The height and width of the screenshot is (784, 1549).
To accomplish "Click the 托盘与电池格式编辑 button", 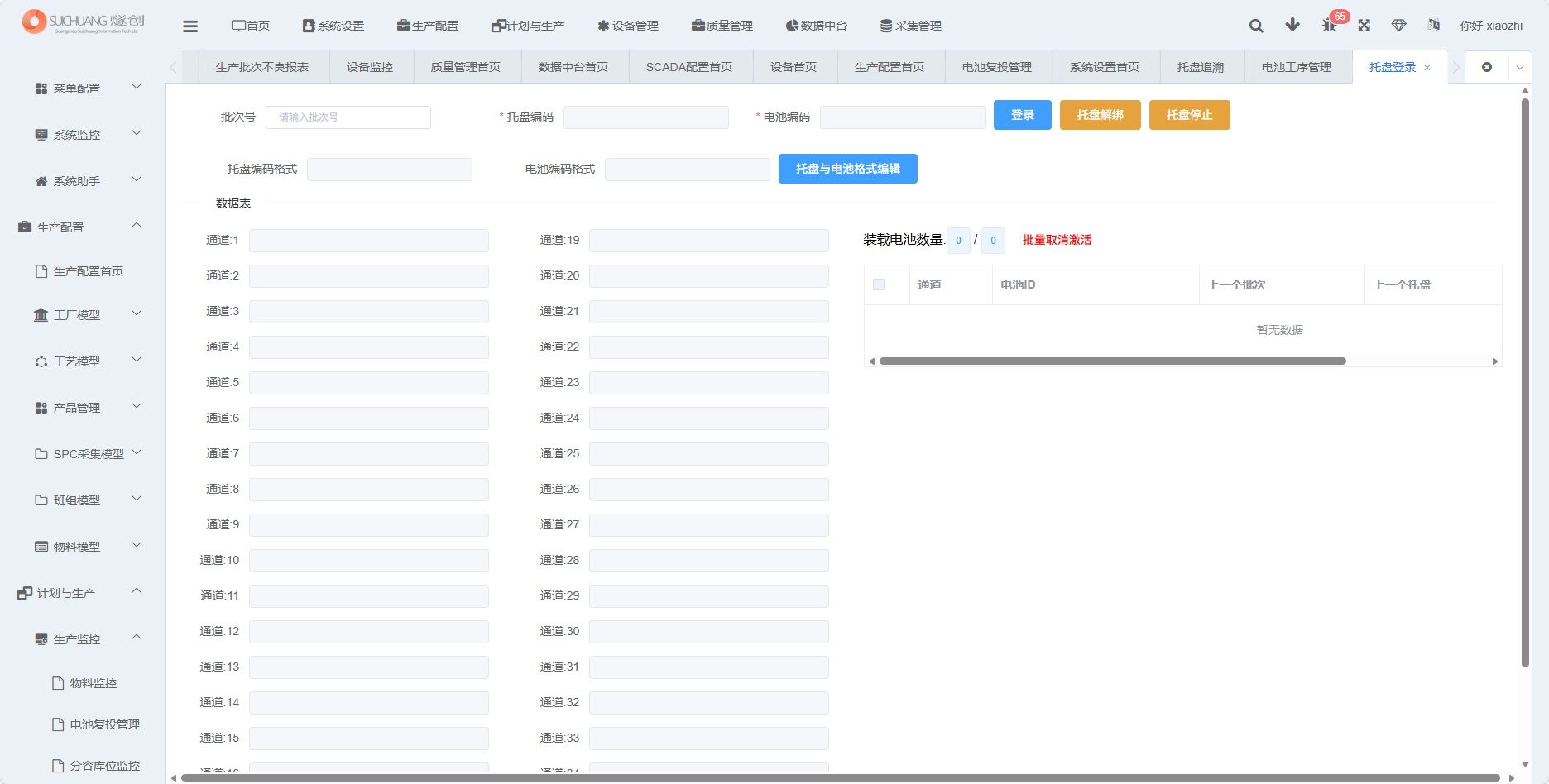I will 848,169.
